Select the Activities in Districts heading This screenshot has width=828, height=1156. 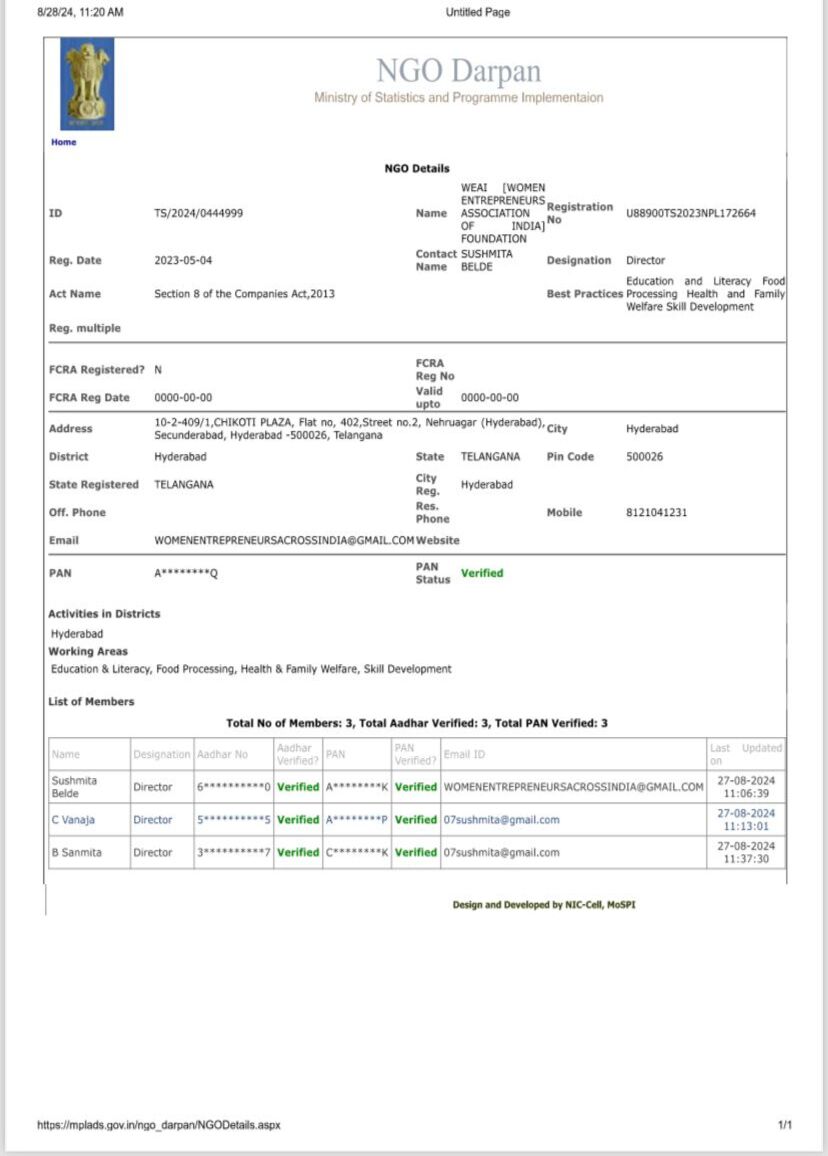coord(104,613)
